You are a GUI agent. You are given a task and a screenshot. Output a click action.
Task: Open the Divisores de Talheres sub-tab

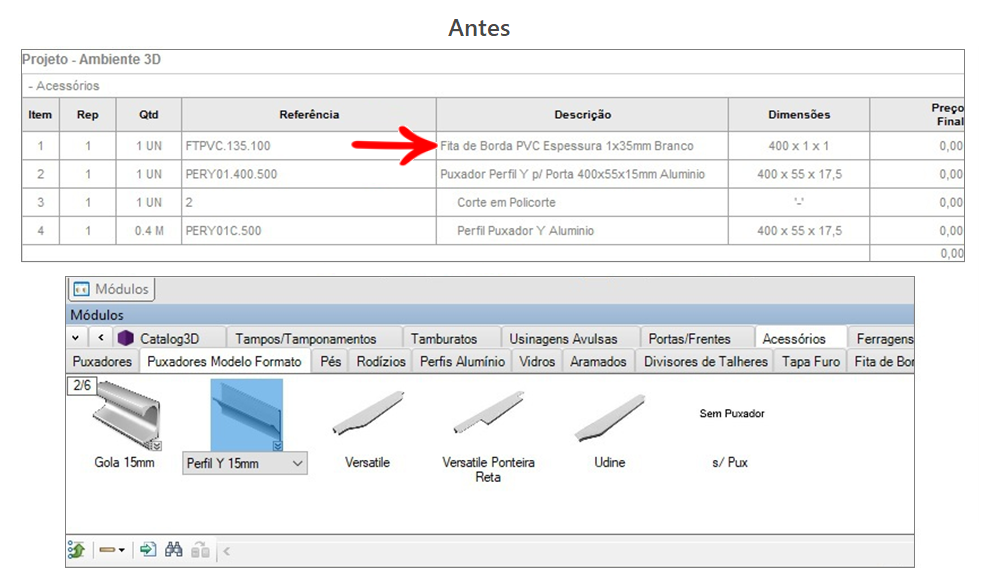click(706, 362)
